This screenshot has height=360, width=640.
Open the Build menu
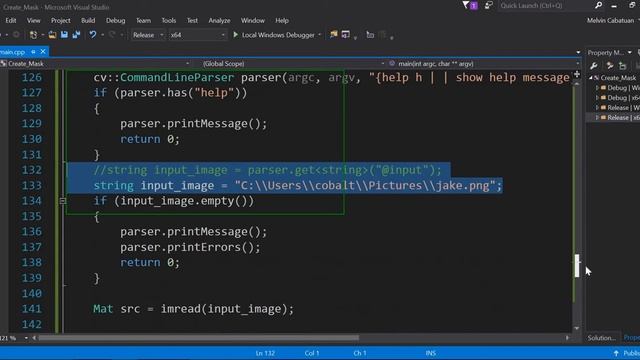[x=88, y=20]
